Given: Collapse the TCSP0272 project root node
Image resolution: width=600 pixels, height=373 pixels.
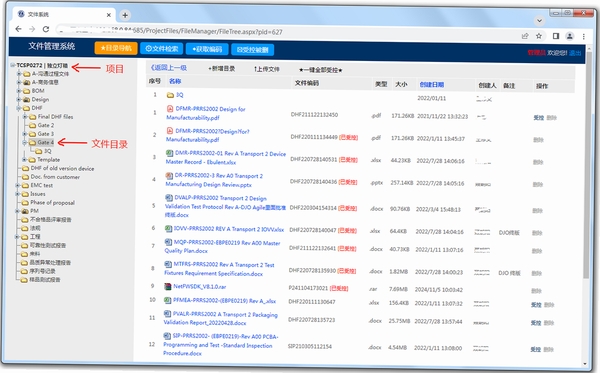Looking at the screenshot, I should (x=13, y=65).
